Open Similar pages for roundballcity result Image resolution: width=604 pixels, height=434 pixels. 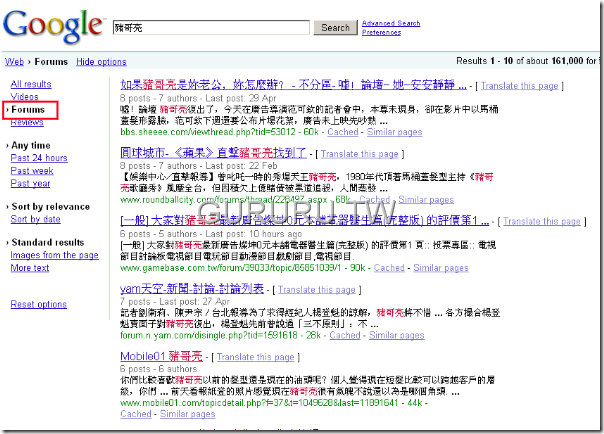click(426, 200)
